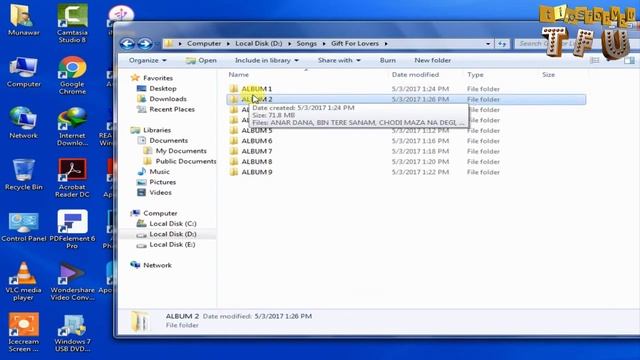Open Windows 7 USB DVD tool icon
This screenshot has width=640, height=360.
click(x=72, y=333)
